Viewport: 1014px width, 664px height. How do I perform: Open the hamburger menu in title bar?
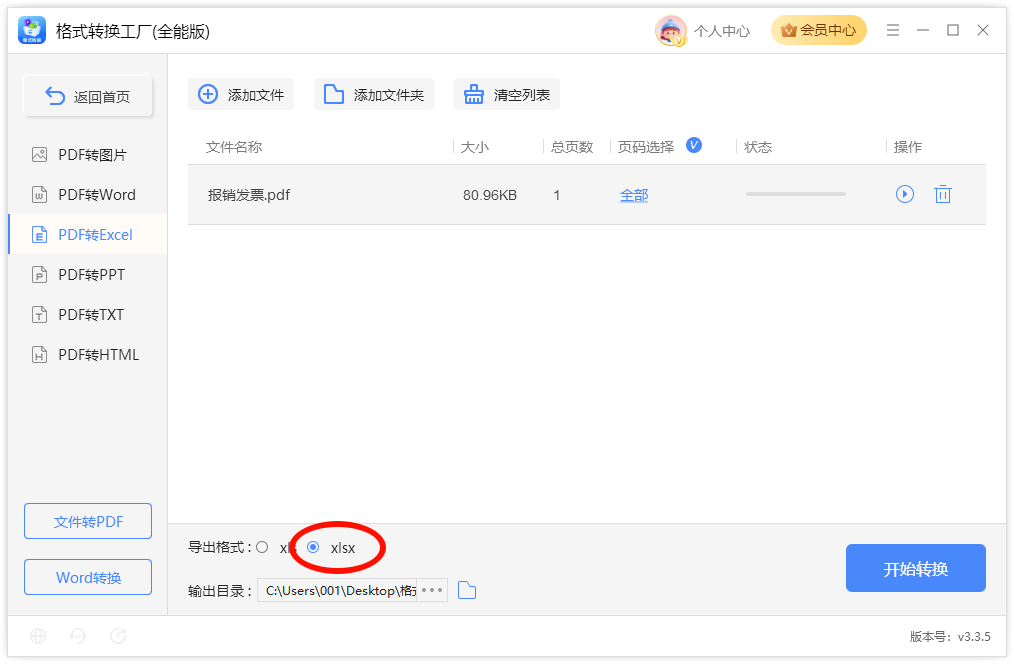click(893, 30)
